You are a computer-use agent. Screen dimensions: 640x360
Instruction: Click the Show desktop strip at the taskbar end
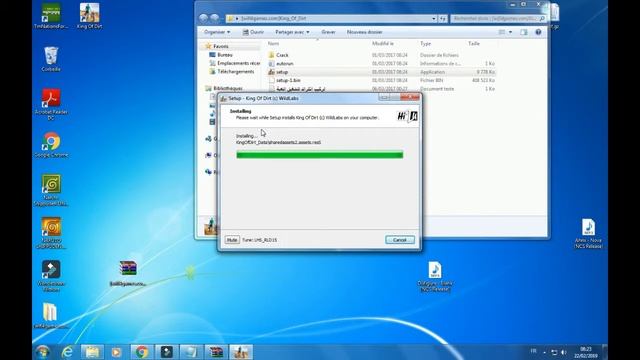click(x=605, y=352)
